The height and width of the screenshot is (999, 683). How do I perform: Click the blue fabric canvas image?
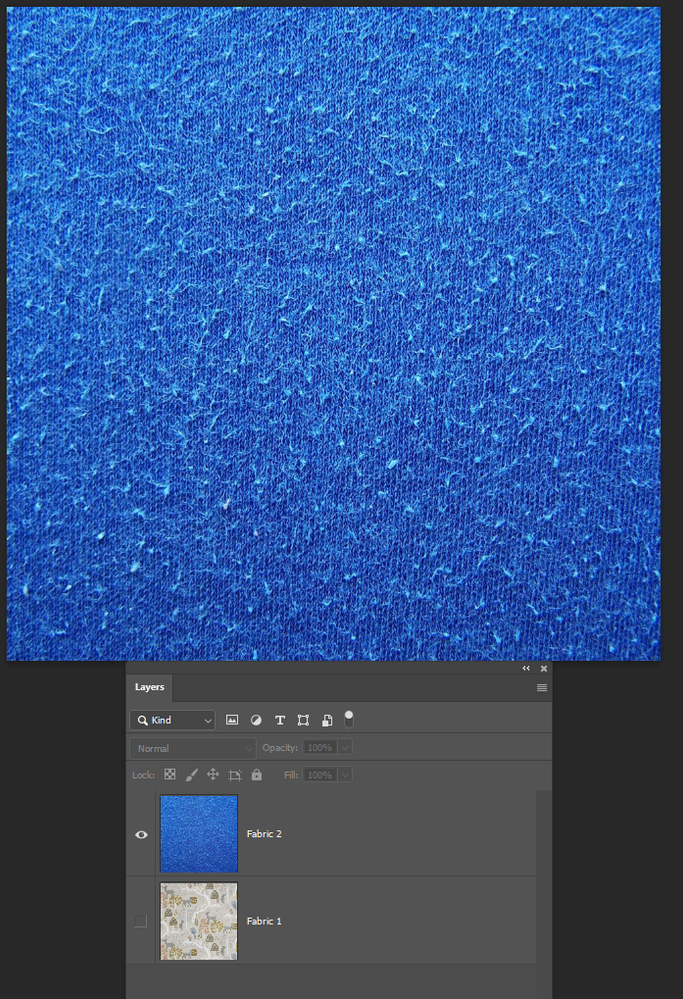click(333, 333)
